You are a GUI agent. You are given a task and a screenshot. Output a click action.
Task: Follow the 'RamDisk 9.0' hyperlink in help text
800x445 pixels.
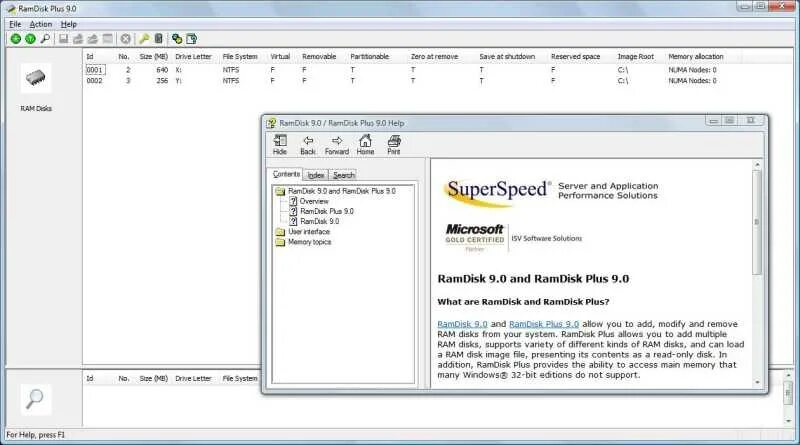coord(462,324)
